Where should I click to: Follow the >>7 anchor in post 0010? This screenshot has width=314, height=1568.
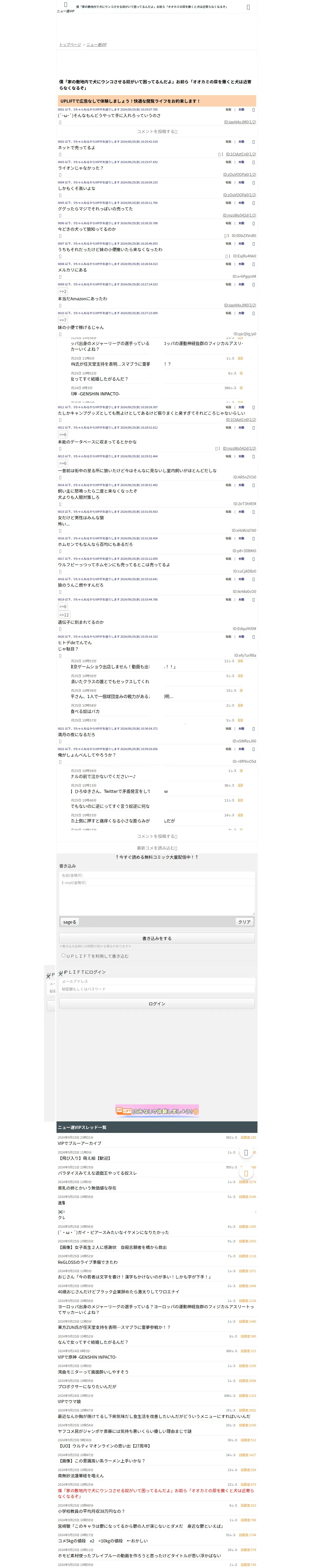(62, 320)
